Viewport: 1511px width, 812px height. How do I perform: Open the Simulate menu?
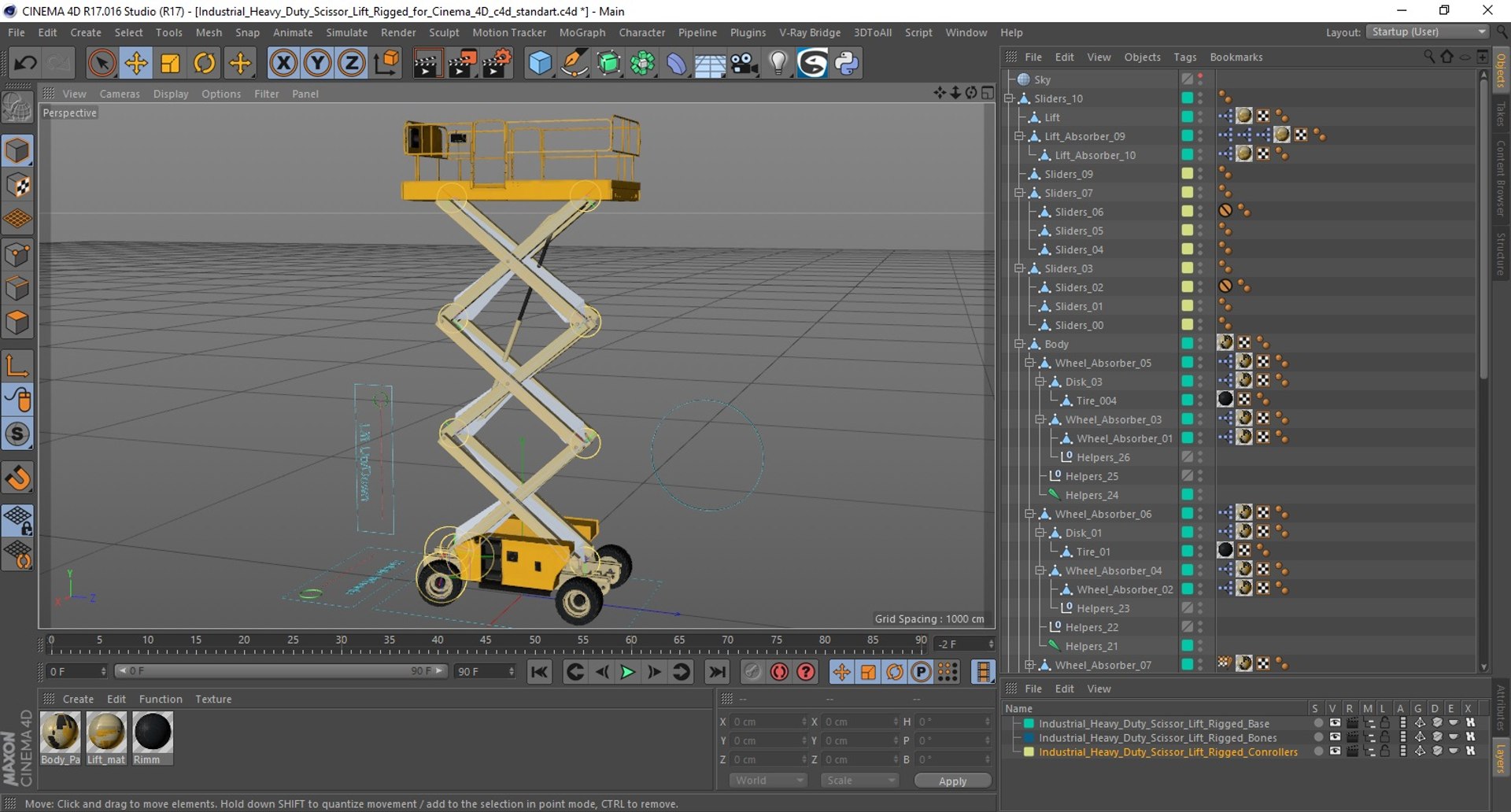[x=347, y=32]
